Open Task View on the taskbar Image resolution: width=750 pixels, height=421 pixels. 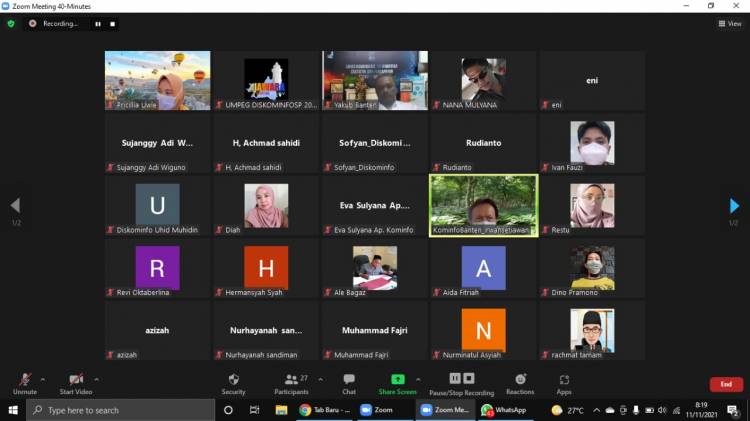pos(254,410)
